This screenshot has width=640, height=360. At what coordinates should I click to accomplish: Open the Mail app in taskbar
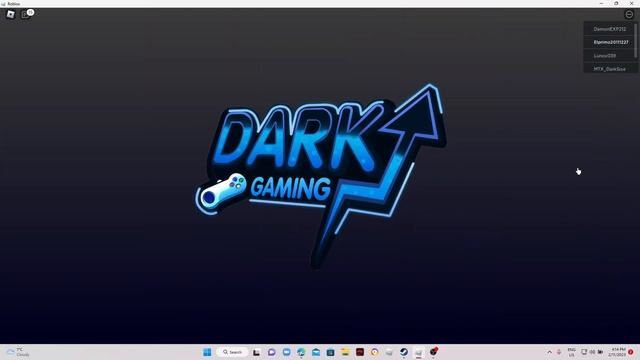[316, 352]
